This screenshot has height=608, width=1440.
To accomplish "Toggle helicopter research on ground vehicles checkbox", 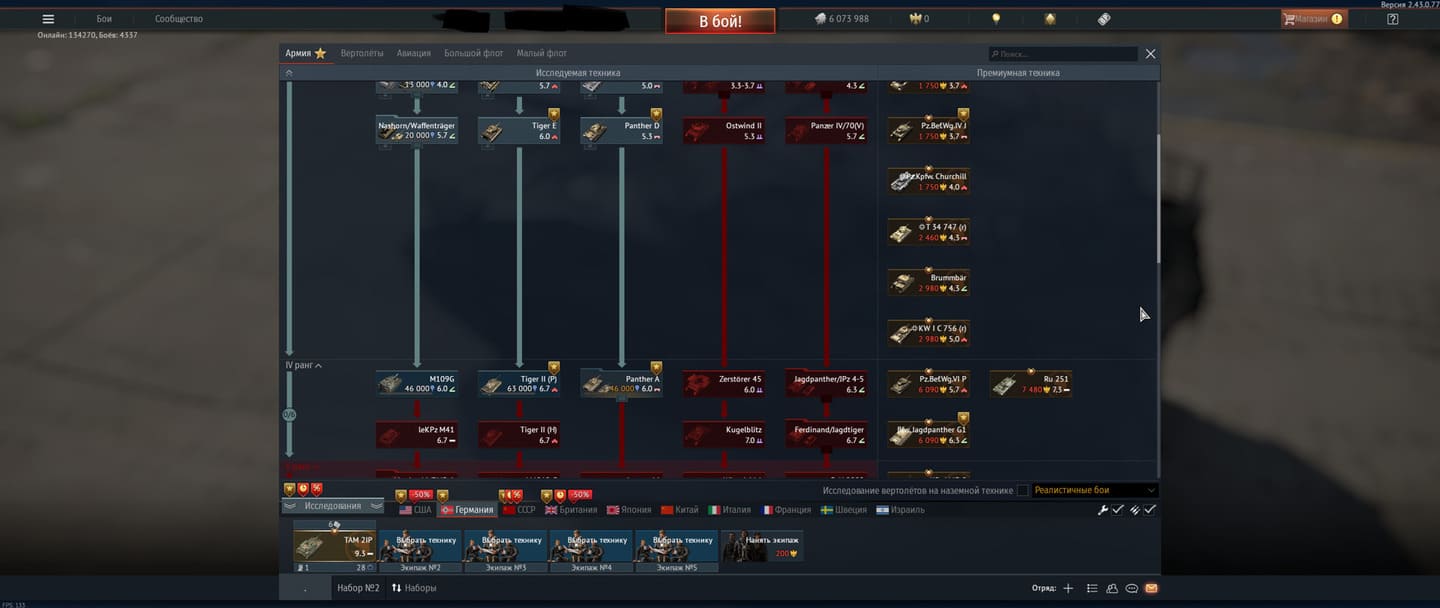I will point(1022,490).
